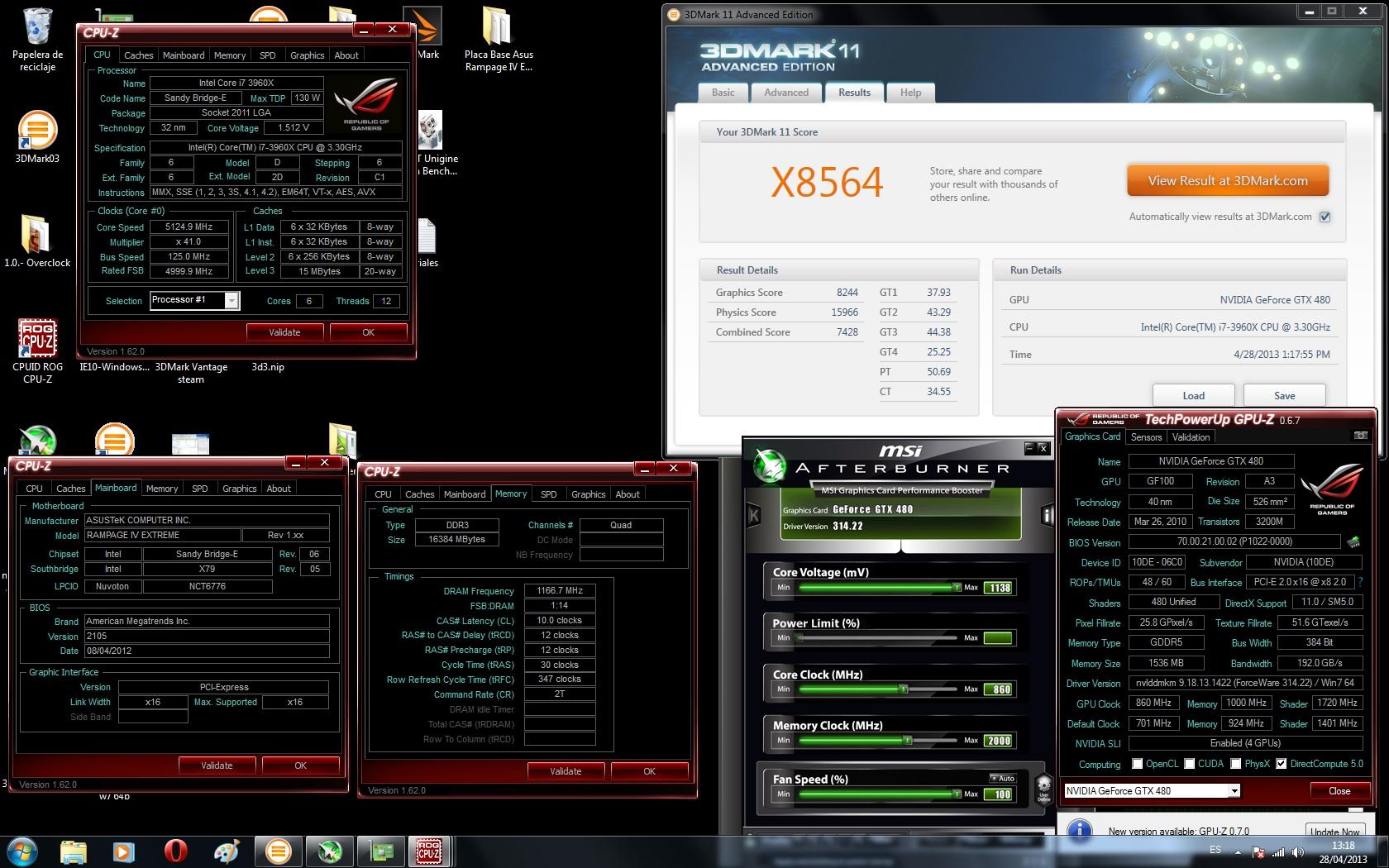1389x868 pixels.
Task: Toggle Automatically view results at 3DMark.com checkbox
Action: [x=1325, y=217]
